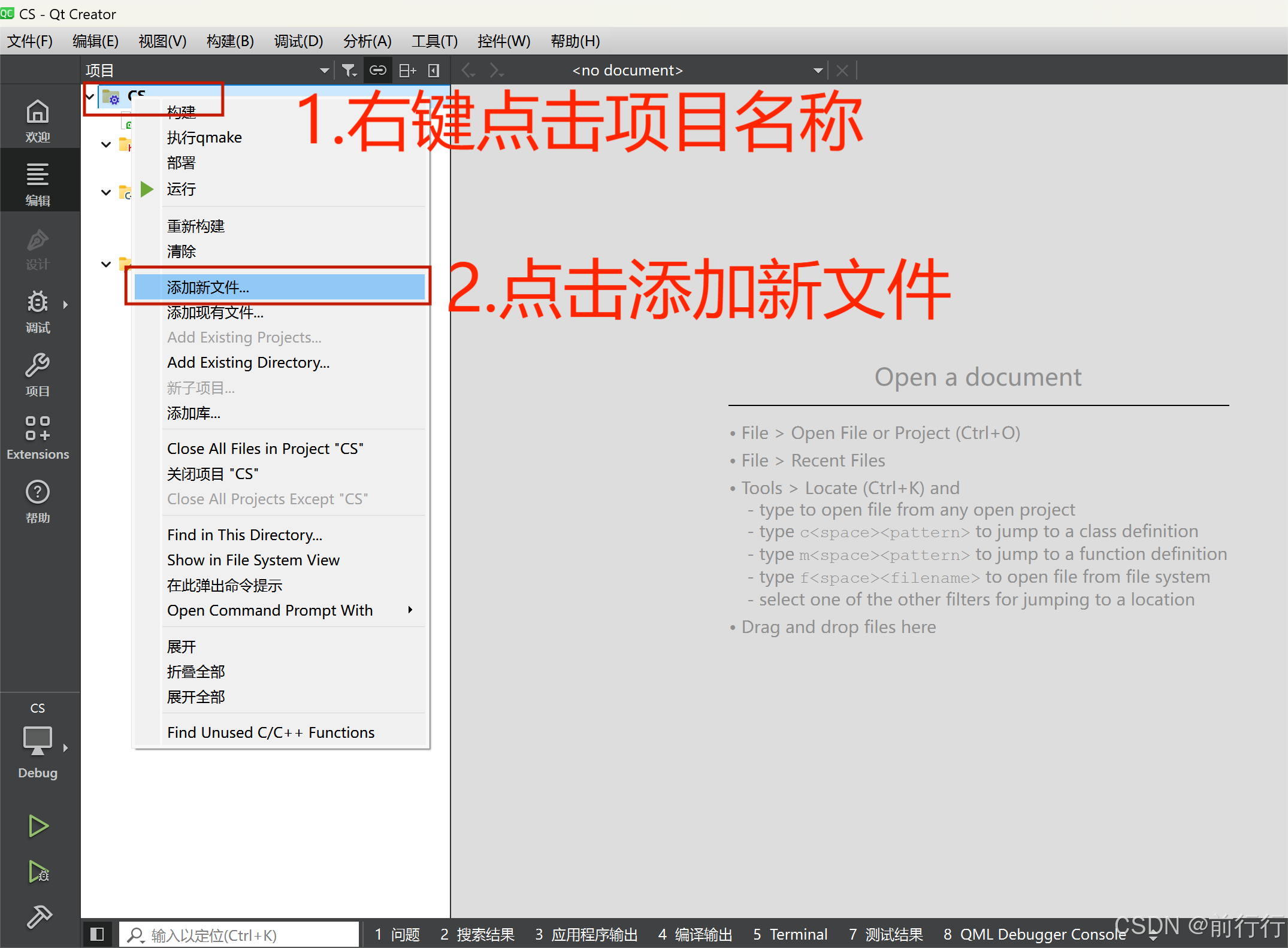This screenshot has height=948, width=1288.
Task: Select 添加新文件... from the context menu
Action: (x=207, y=287)
